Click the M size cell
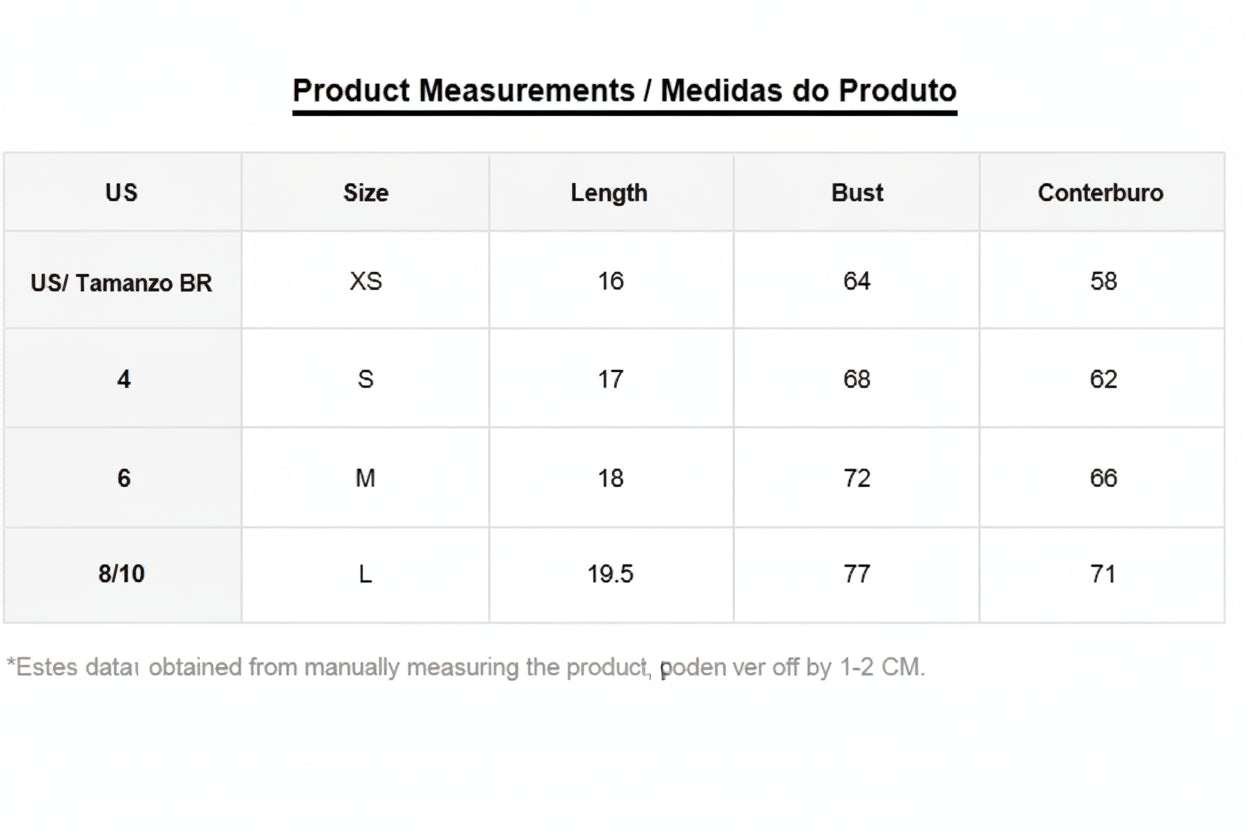Viewport: 1248px width, 832px height. pos(365,478)
